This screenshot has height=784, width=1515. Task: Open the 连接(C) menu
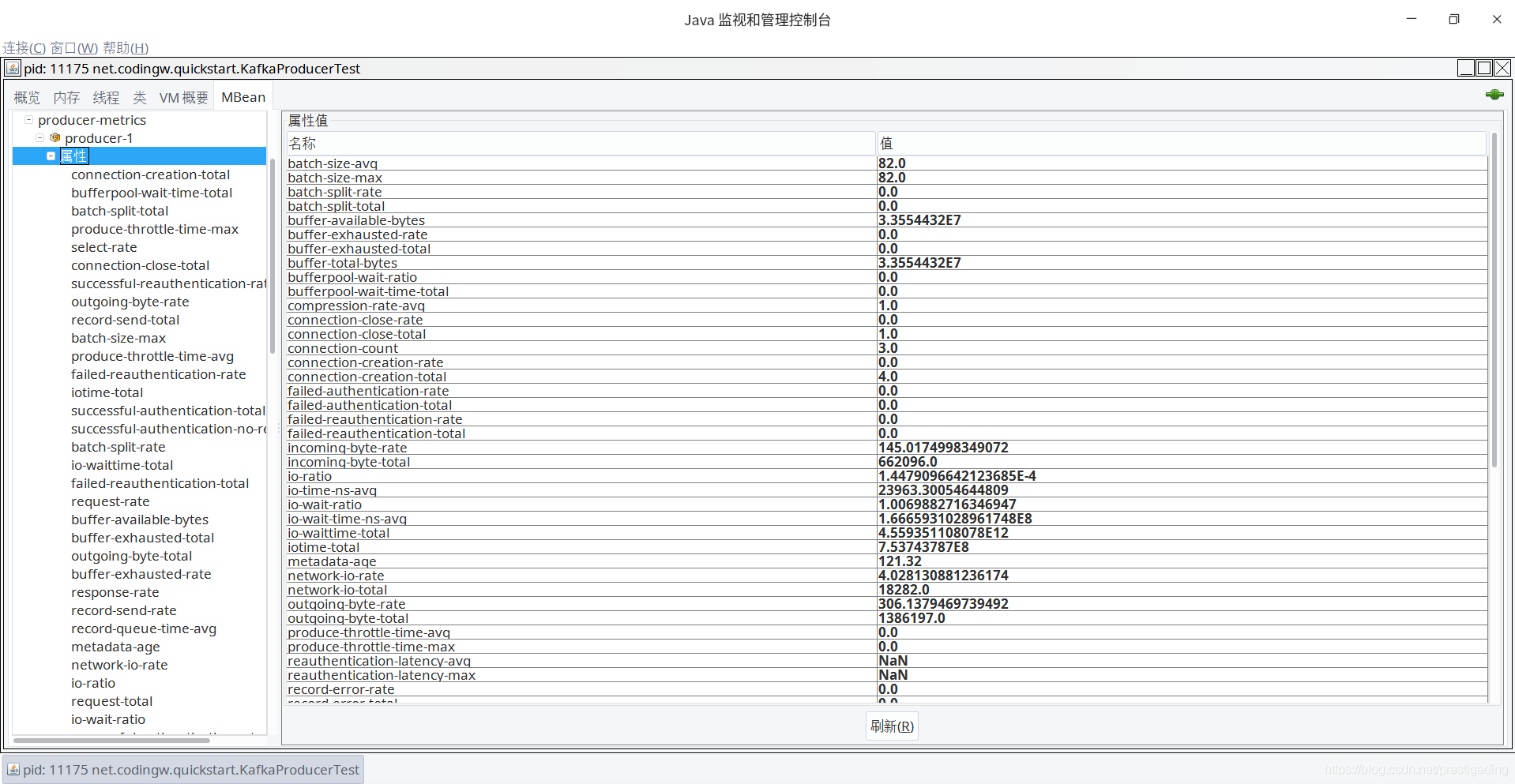(24, 48)
